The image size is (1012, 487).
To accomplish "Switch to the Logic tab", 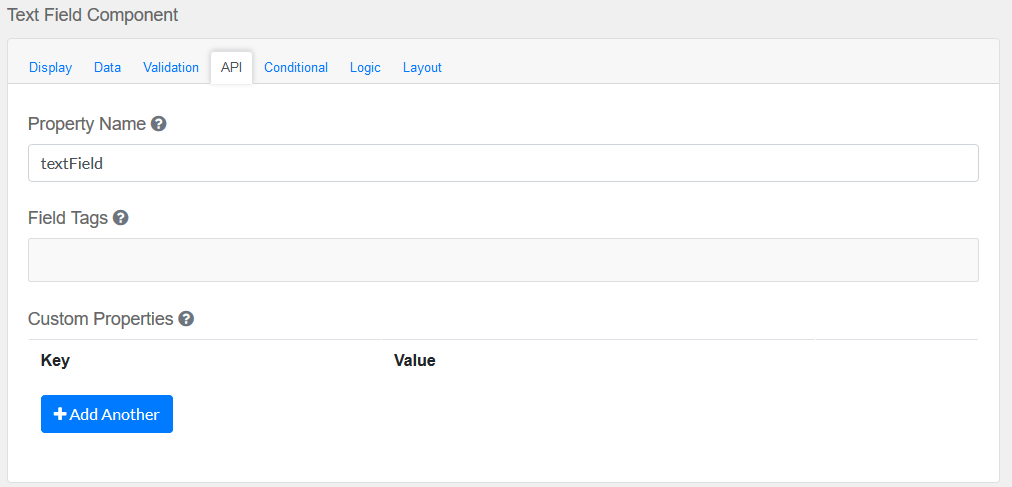I will coord(365,67).
